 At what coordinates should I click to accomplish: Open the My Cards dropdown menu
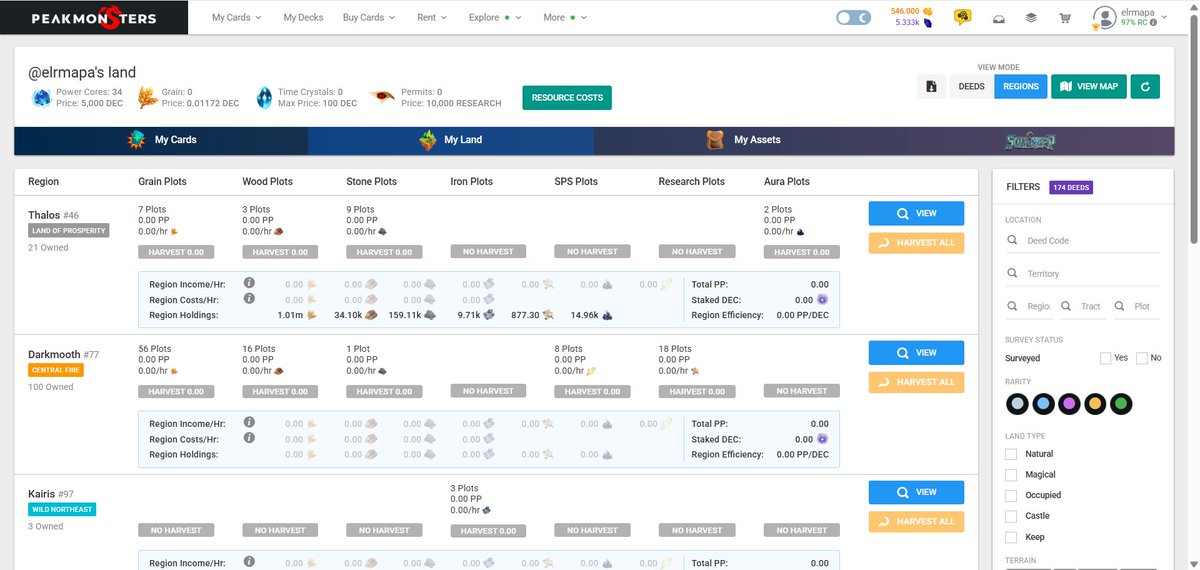237,17
